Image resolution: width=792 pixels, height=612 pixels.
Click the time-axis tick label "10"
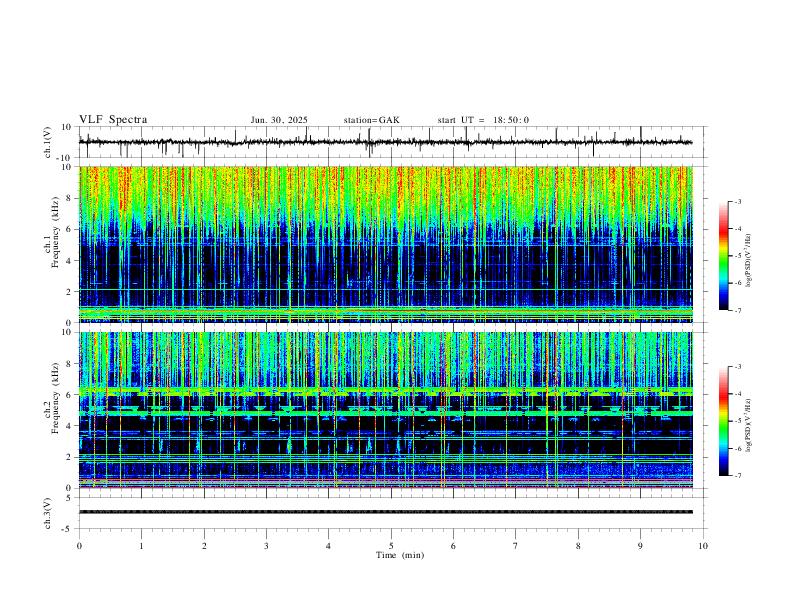click(703, 546)
